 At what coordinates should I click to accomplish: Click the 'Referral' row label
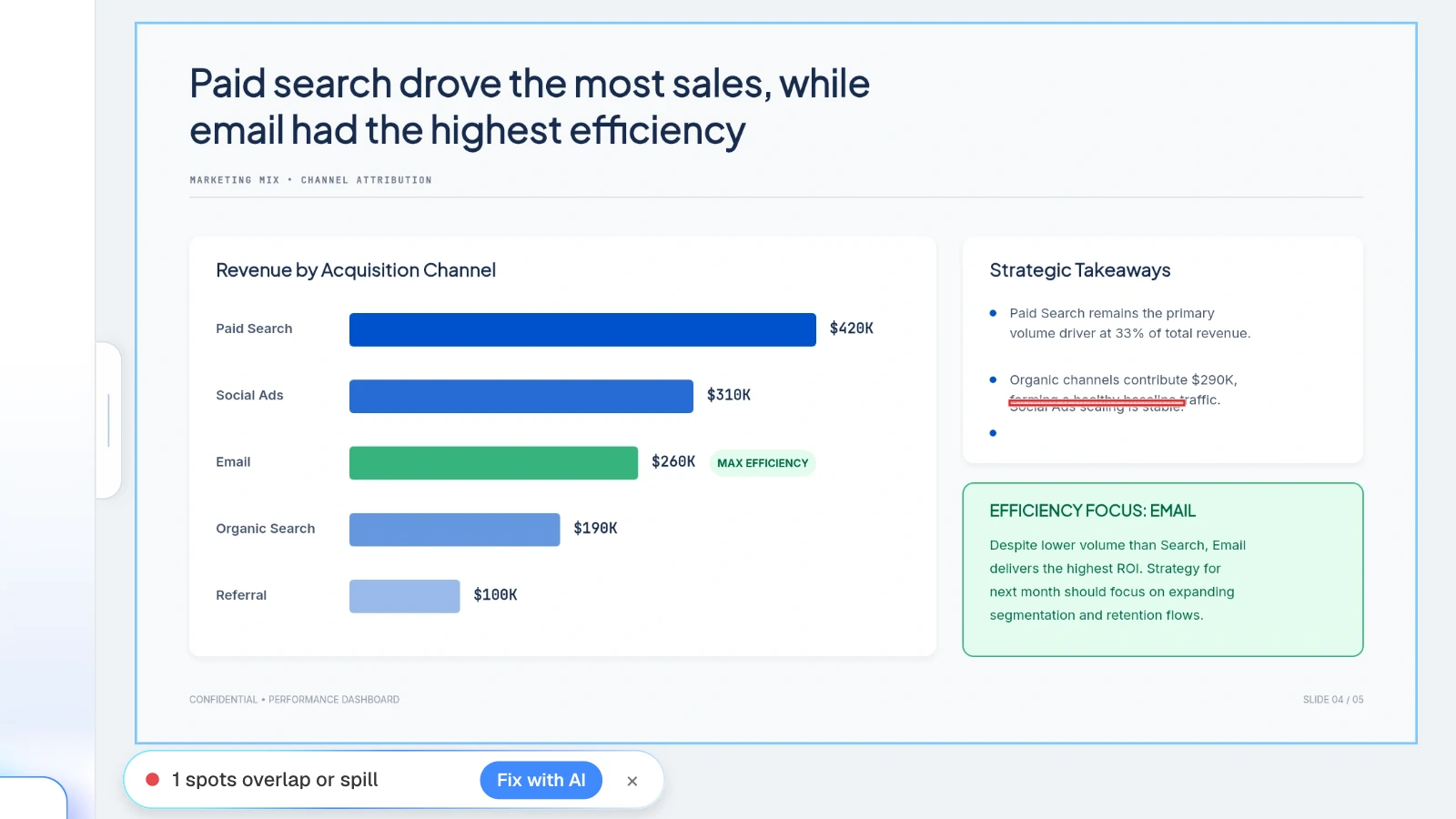click(x=241, y=595)
